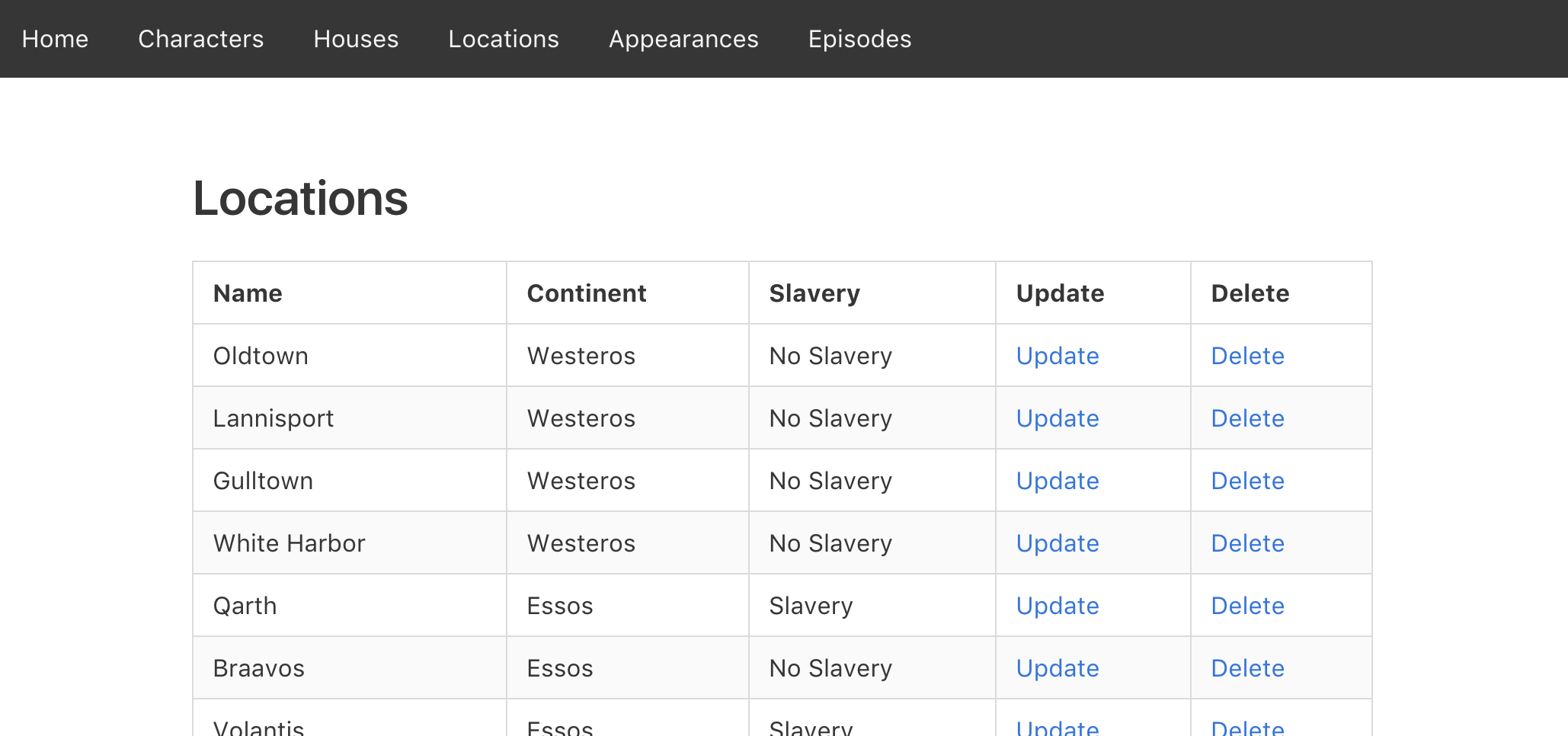Update the White Harbor entry
This screenshot has width=1568, height=736.
coord(1058,543)
